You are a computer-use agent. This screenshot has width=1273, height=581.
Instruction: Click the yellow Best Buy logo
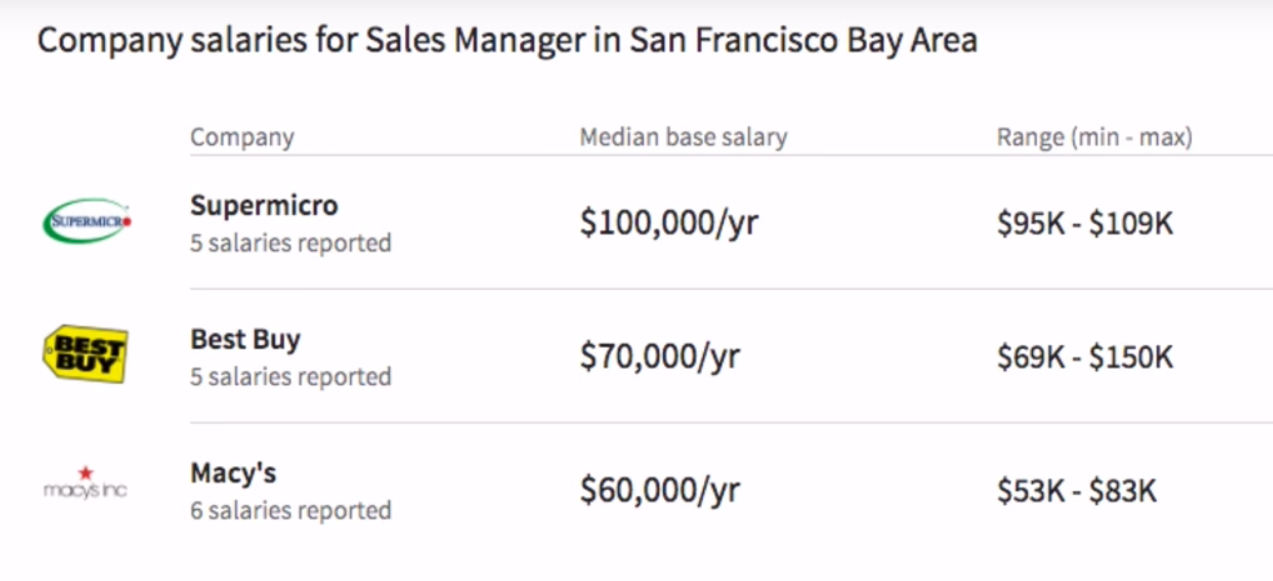85,355
